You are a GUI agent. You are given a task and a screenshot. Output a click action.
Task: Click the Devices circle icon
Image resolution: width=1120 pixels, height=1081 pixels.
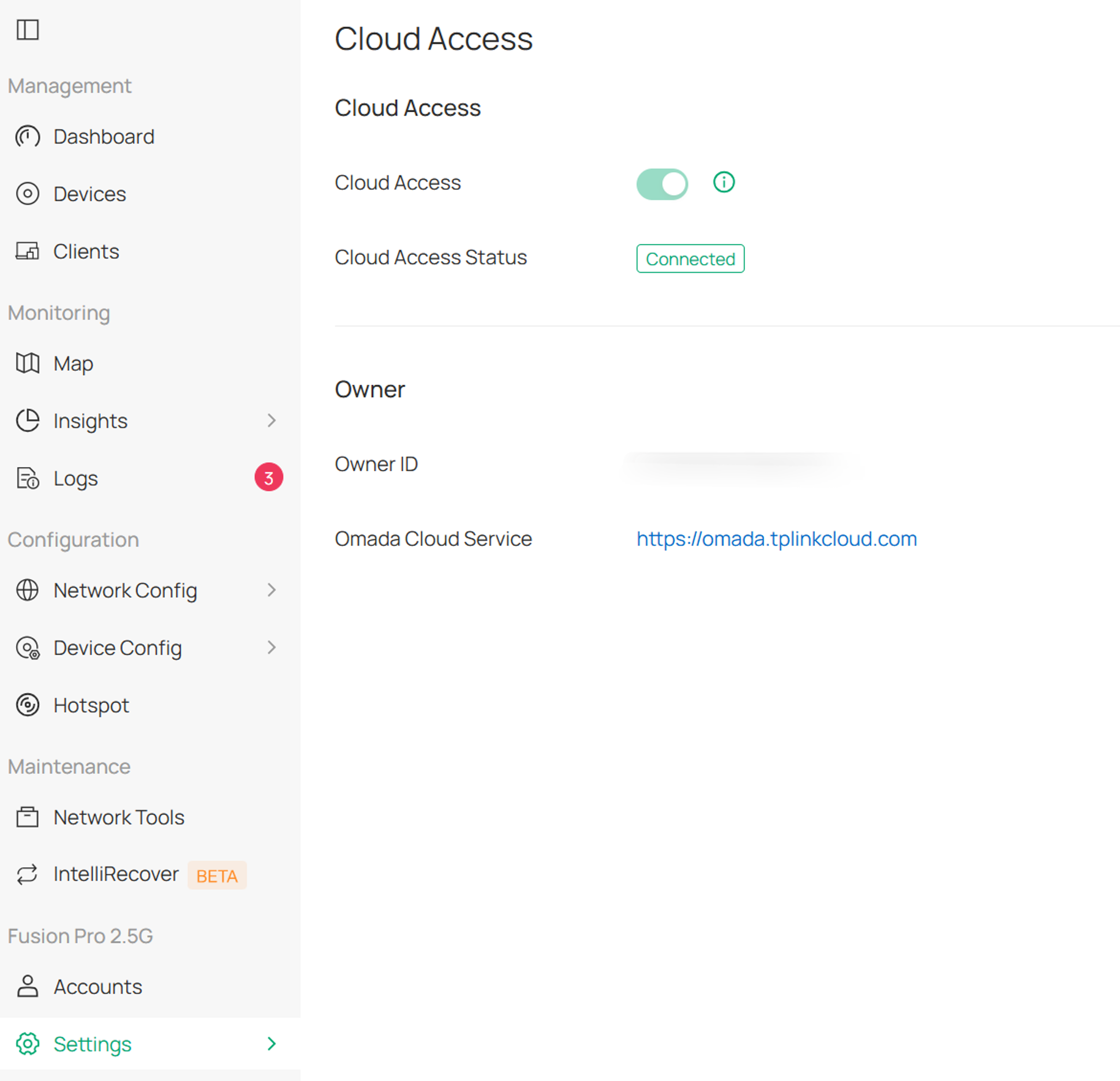pos(28,194)
